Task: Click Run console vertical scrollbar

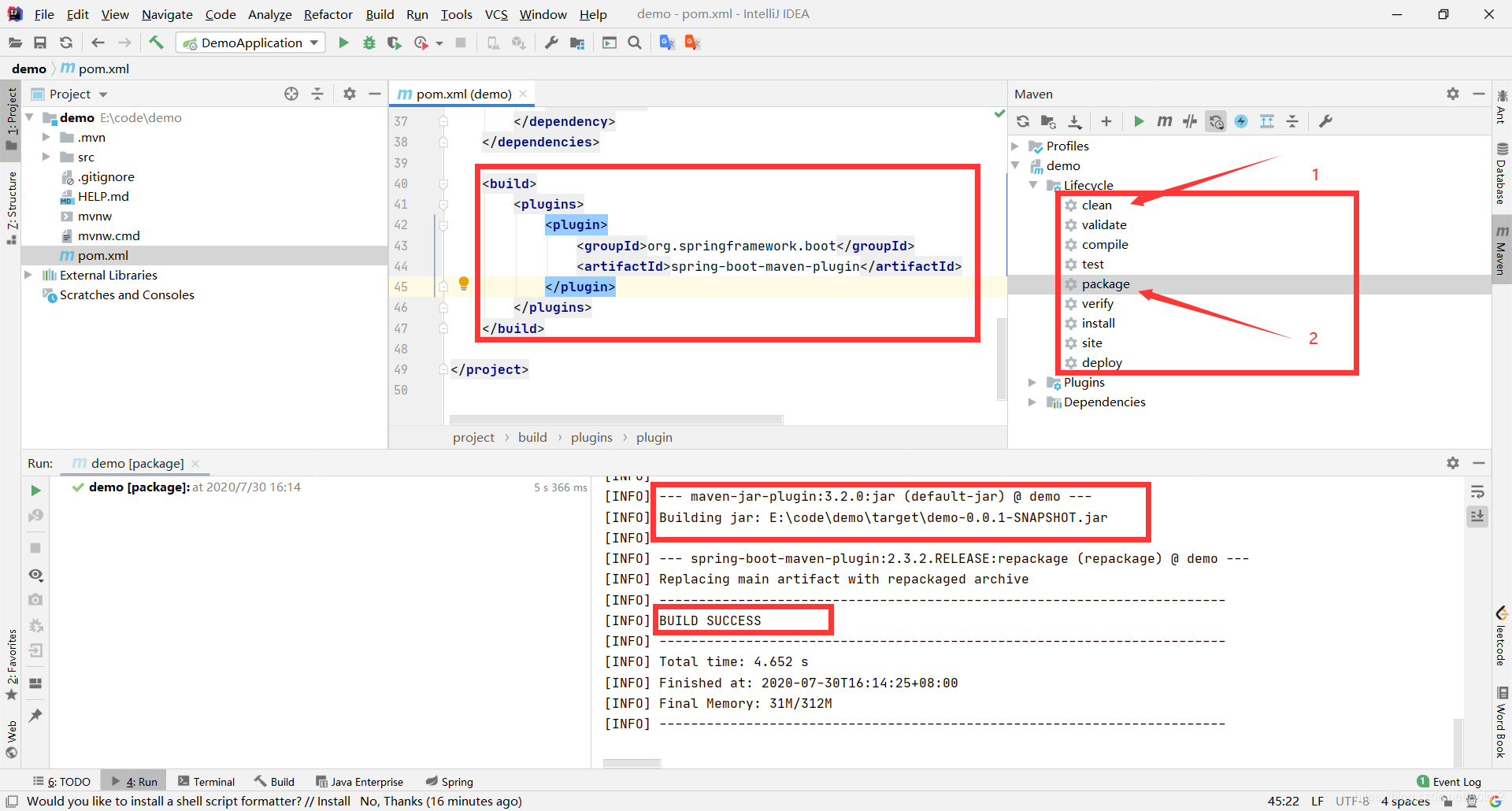Action: tap(1458, 742)
